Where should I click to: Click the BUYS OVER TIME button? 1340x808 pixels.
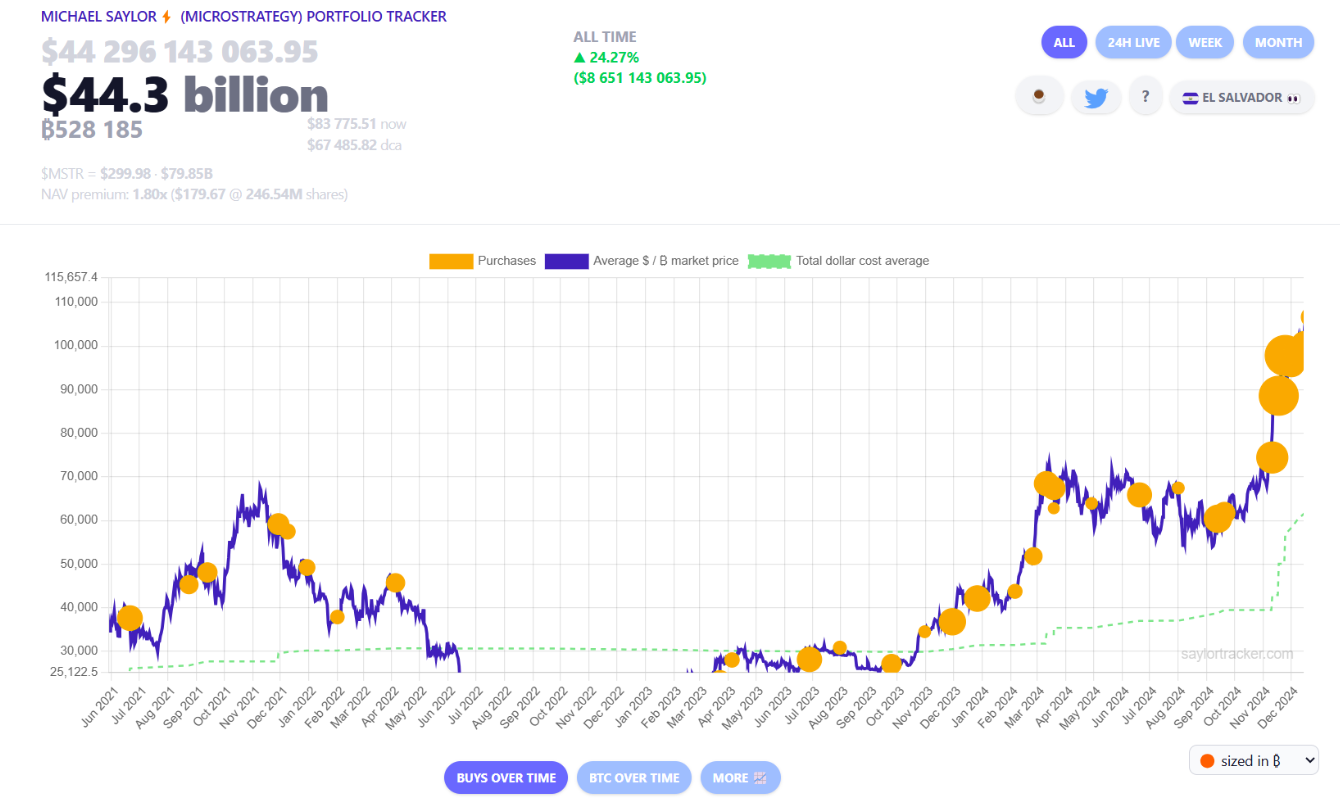coord(506,778)
